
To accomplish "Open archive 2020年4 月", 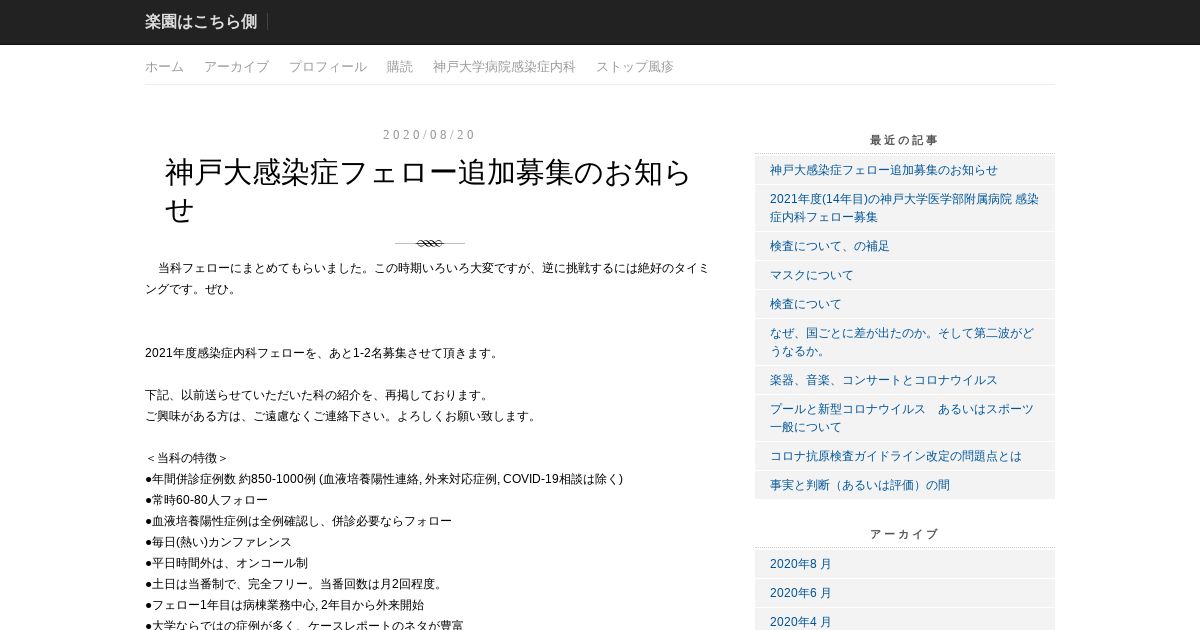I will [801, 621].
